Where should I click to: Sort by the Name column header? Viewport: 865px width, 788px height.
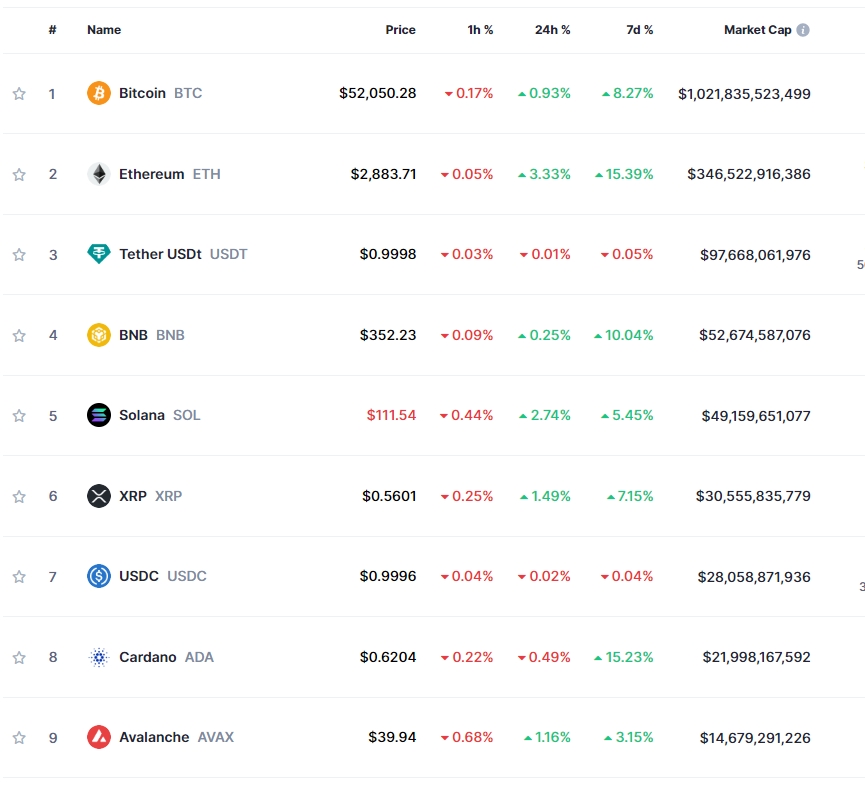point(104,30)
